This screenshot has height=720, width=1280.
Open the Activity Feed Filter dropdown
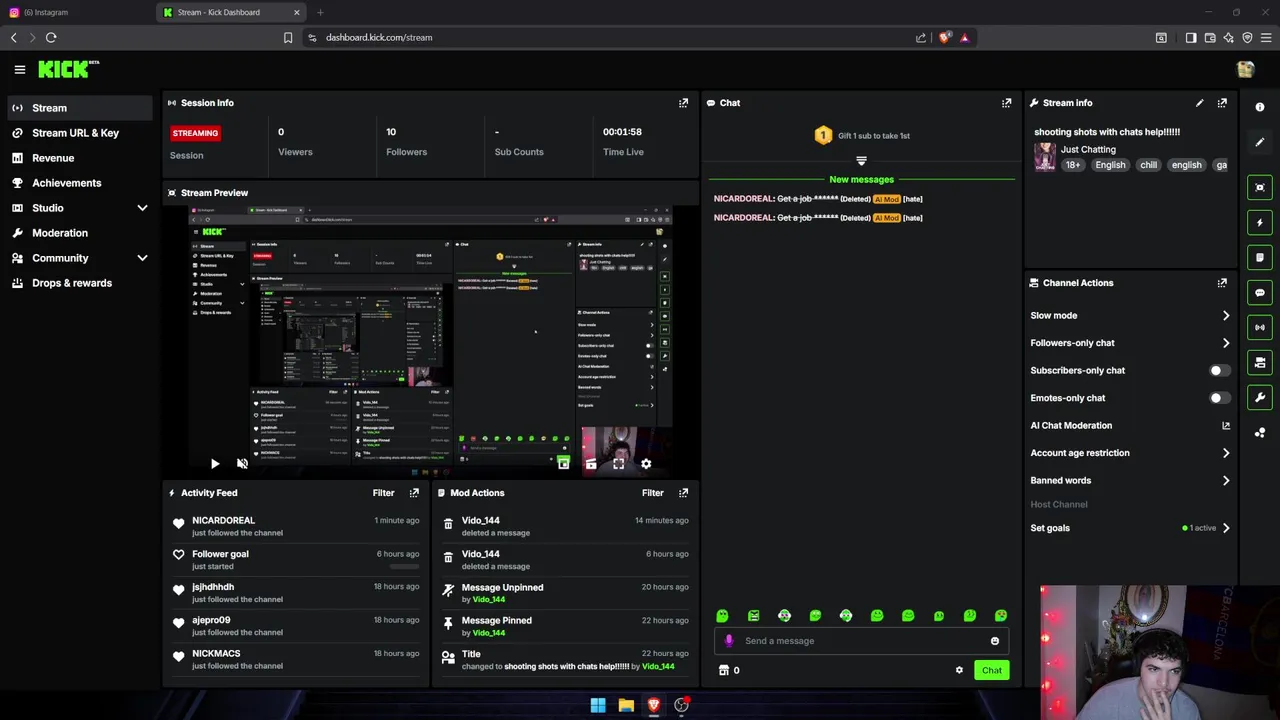pos(383,493)
